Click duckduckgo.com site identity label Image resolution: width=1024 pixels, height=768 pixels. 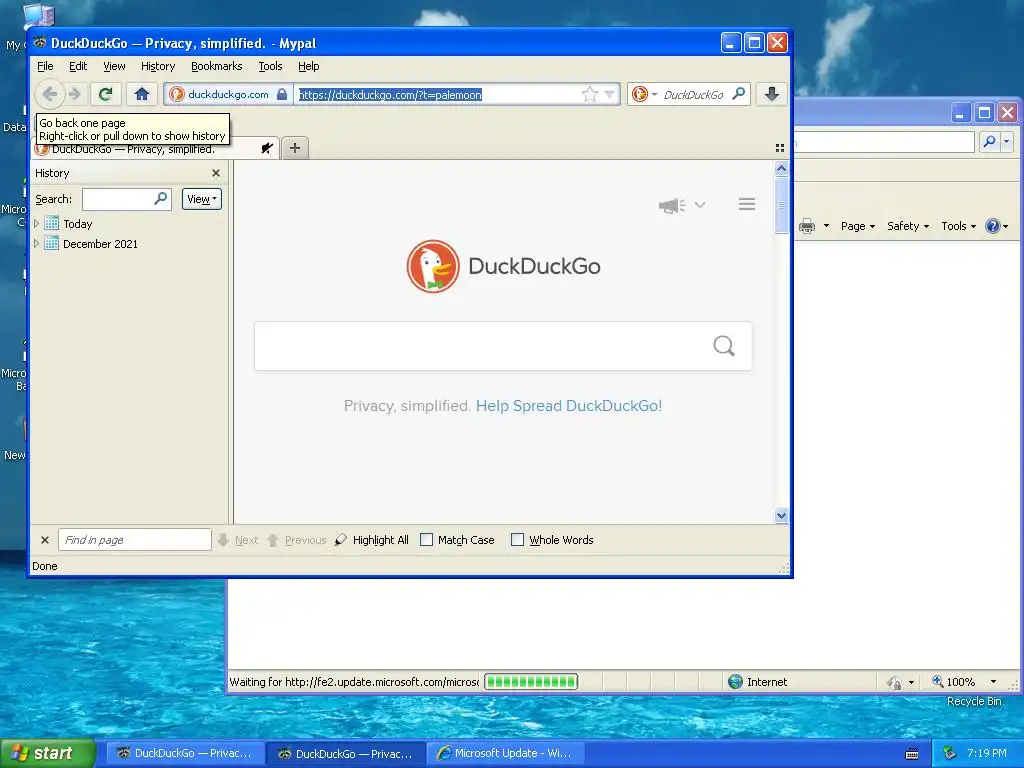coord(228,95)
